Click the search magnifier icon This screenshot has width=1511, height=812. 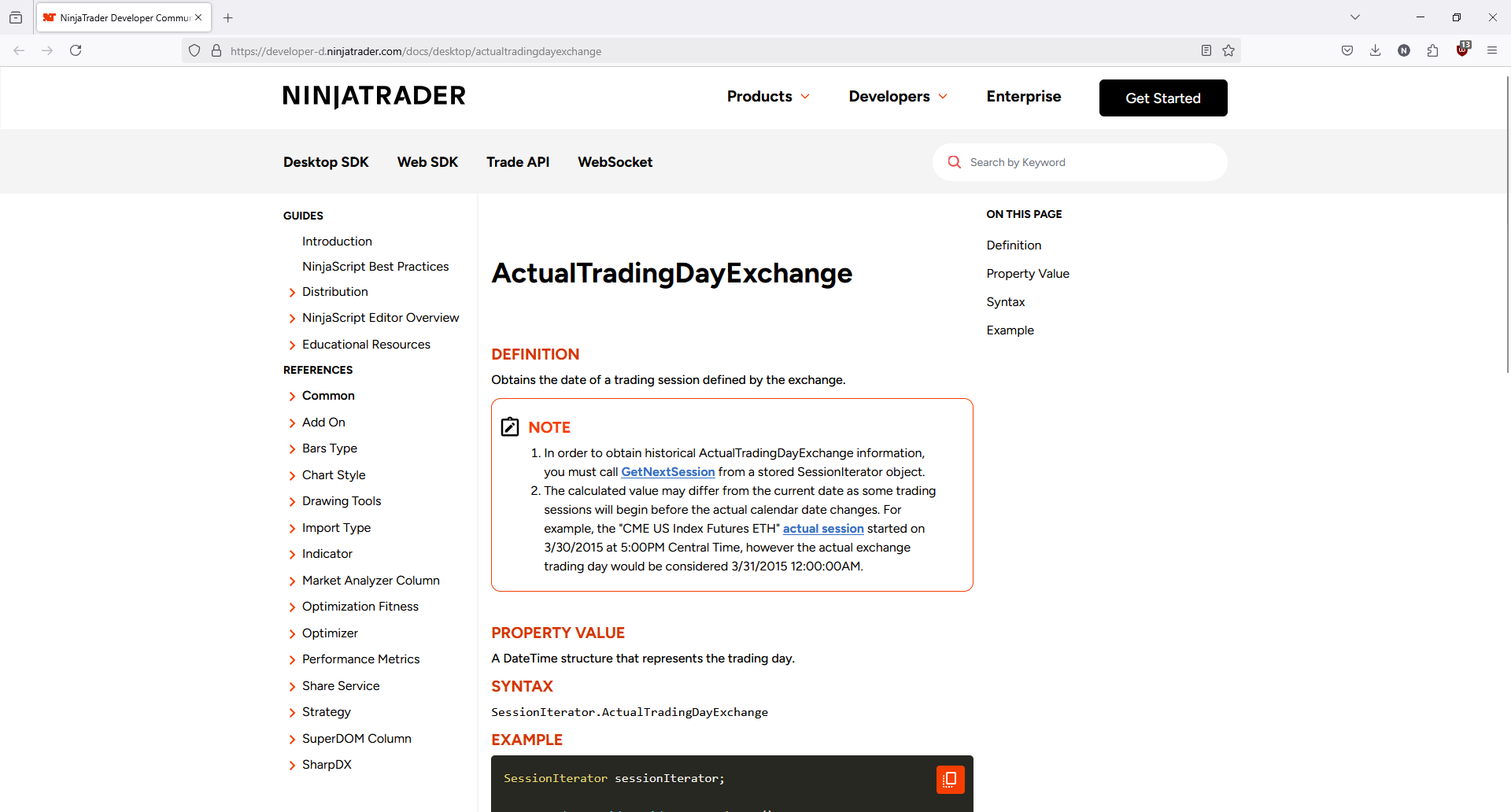[x=954, y=162]
